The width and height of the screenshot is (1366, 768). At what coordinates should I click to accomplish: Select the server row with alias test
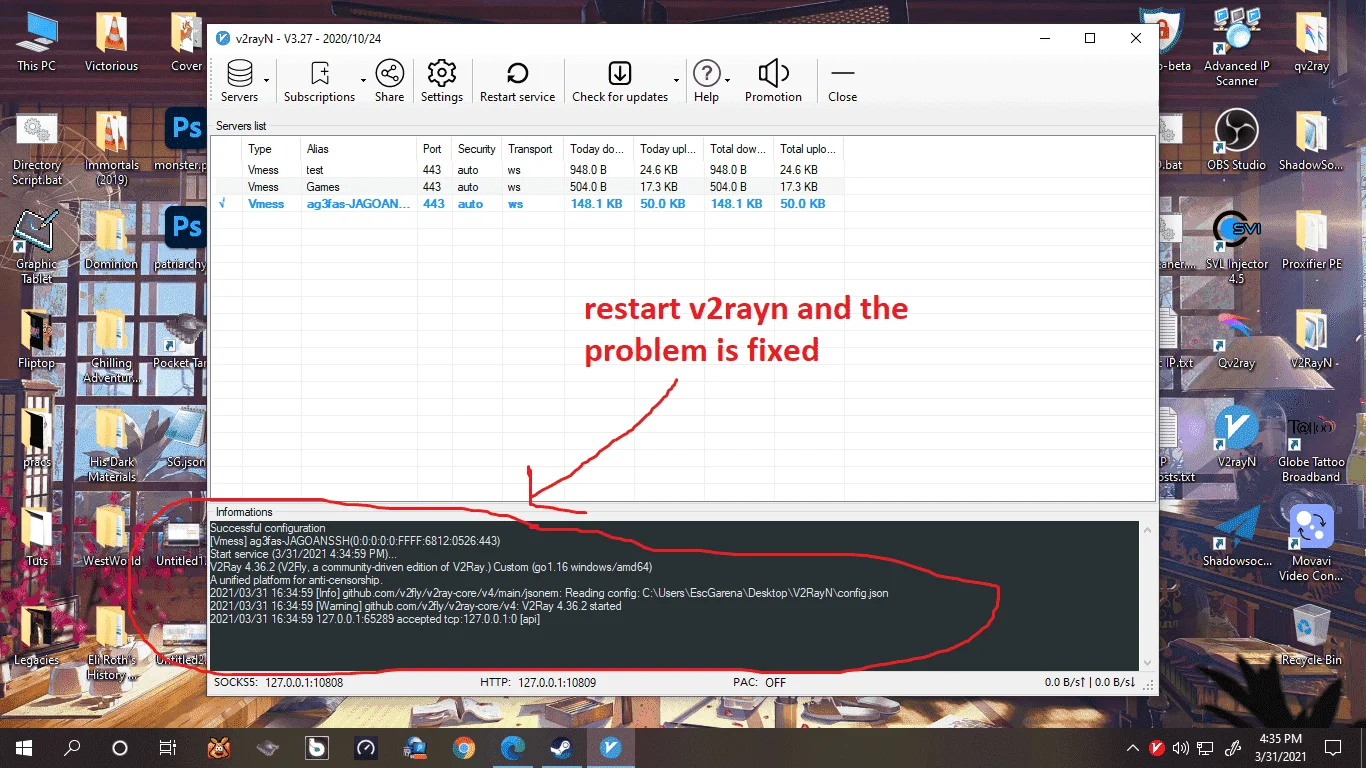tap(530, 170)
